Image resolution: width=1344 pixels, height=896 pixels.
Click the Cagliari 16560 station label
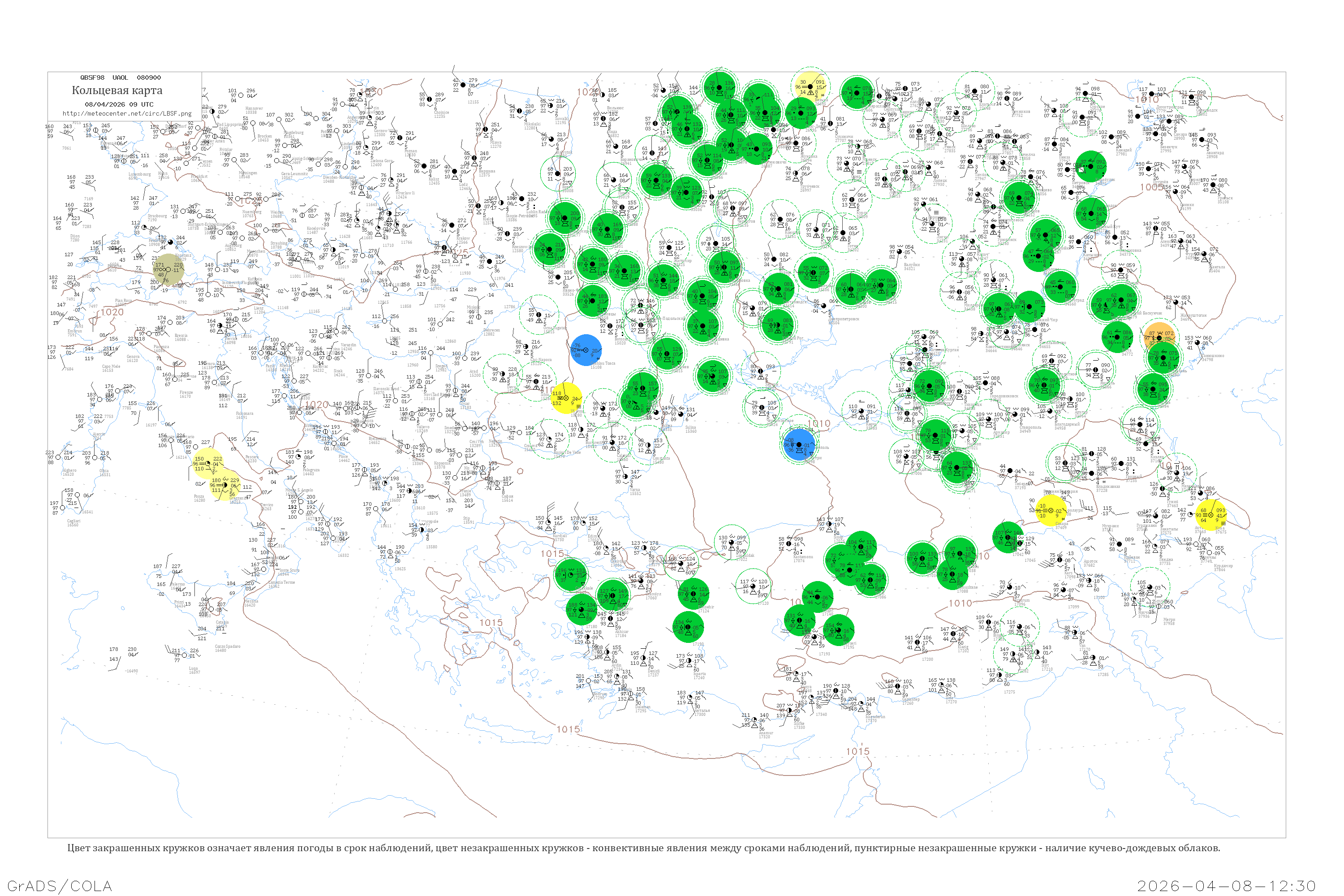pos(73,522)
